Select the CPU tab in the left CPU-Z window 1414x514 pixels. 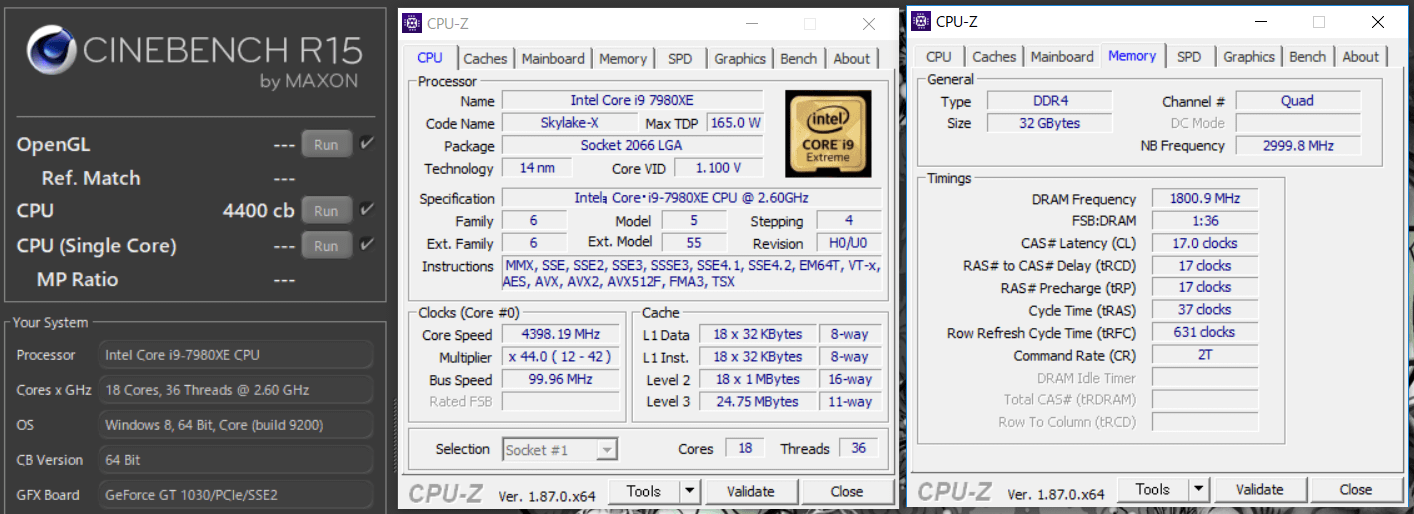(x=430, y=57)
